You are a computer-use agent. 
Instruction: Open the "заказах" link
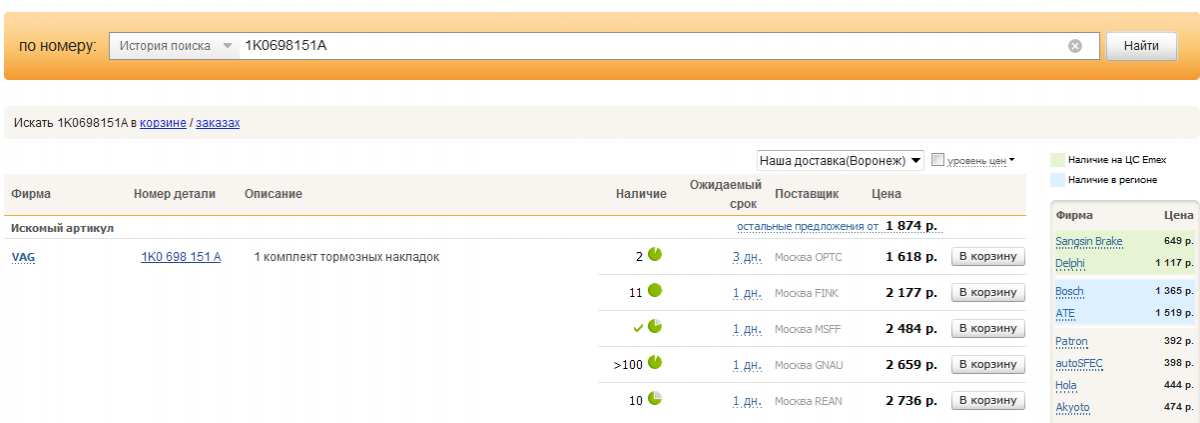(x=218, y=123)
